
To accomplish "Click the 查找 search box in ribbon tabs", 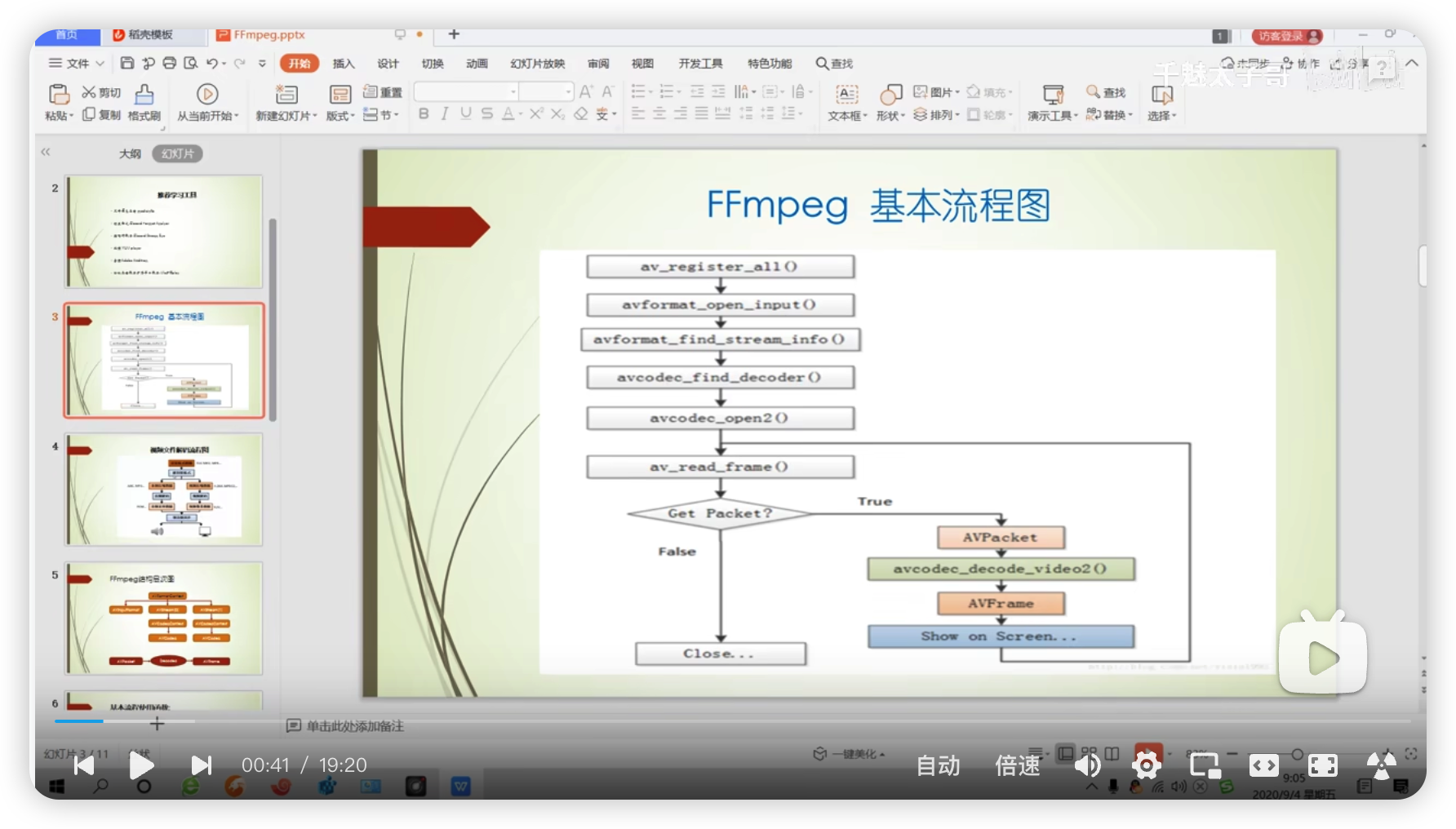I will 834,63.
